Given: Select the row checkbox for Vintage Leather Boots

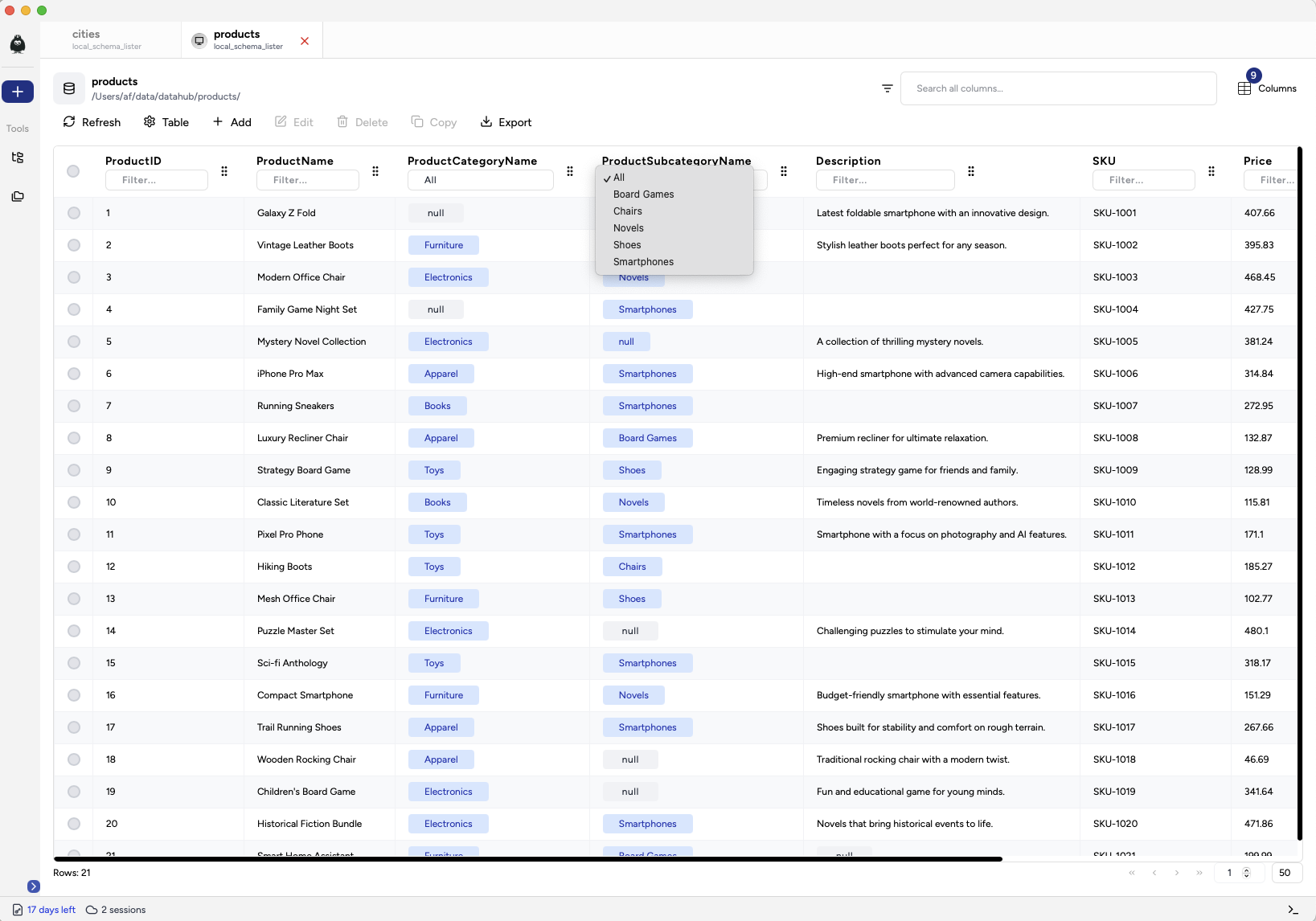Looking at the screenshot, I should click(x=74, y=245).
